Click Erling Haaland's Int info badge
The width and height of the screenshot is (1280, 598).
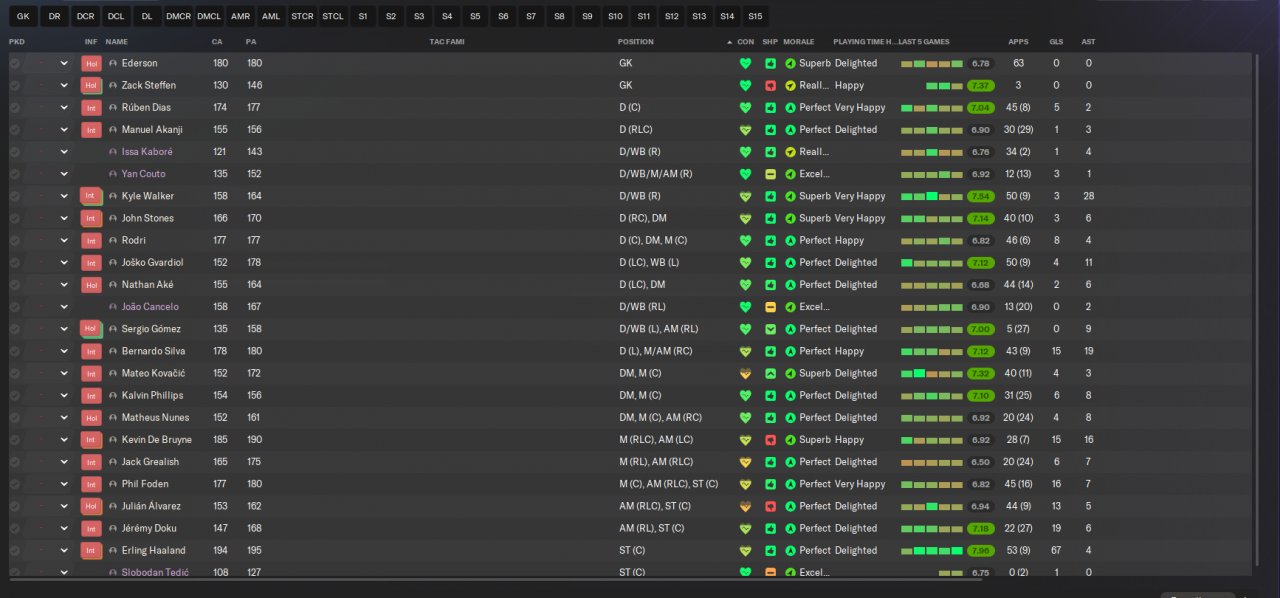91,550
